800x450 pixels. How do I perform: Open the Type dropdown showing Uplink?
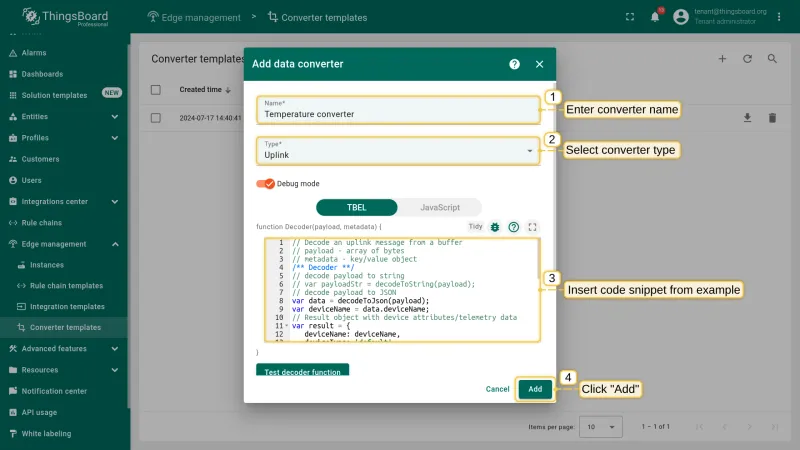point(398,151)
